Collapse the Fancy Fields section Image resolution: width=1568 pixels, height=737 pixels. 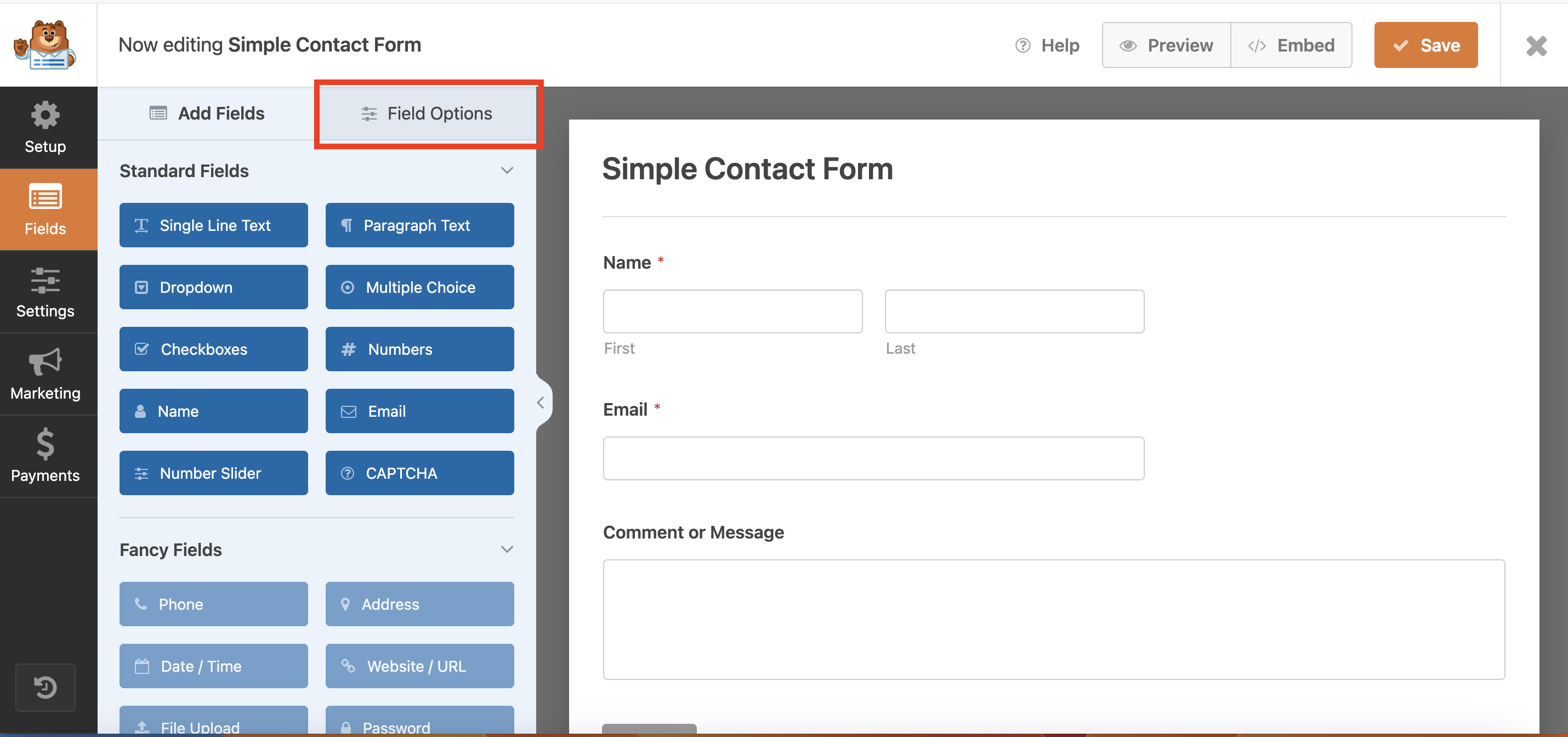pos(508,548)
